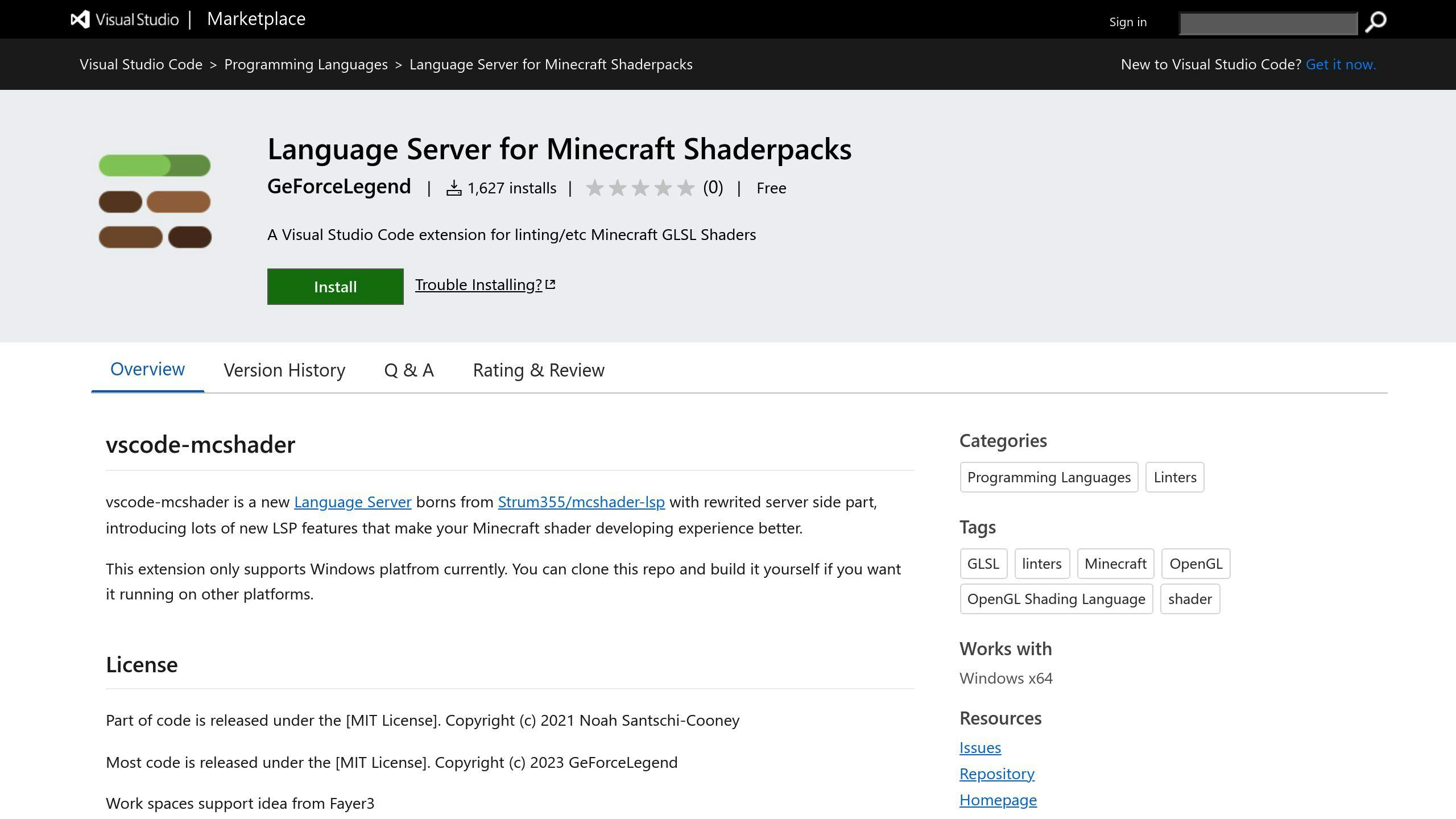Viewport: 1456px width, 819px height.
Task: Go to Visual Studio Code breadcrumb
Action: [x=141, y=64]
